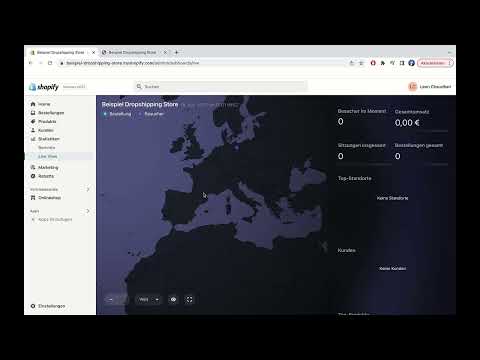This screenshot has width=480, height=360.
Task: Expand the Apps section chevron
Action: [x=88, y=211]
